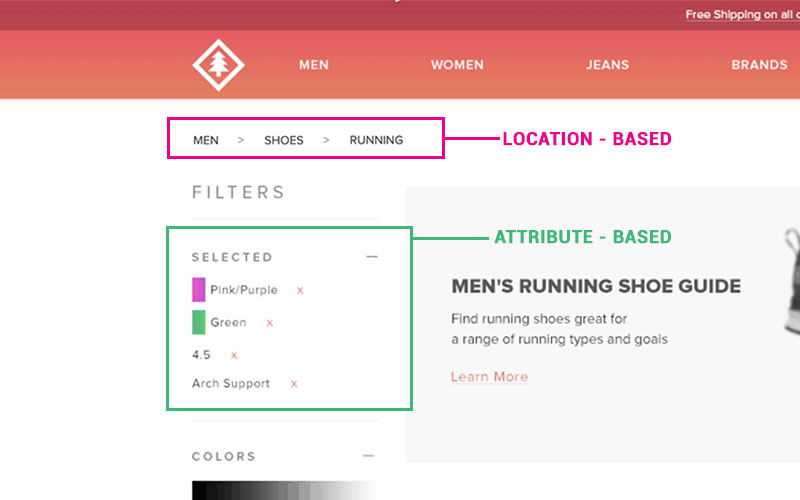Click the Men's Running Shoe Guide heading

tap(596, 286)
